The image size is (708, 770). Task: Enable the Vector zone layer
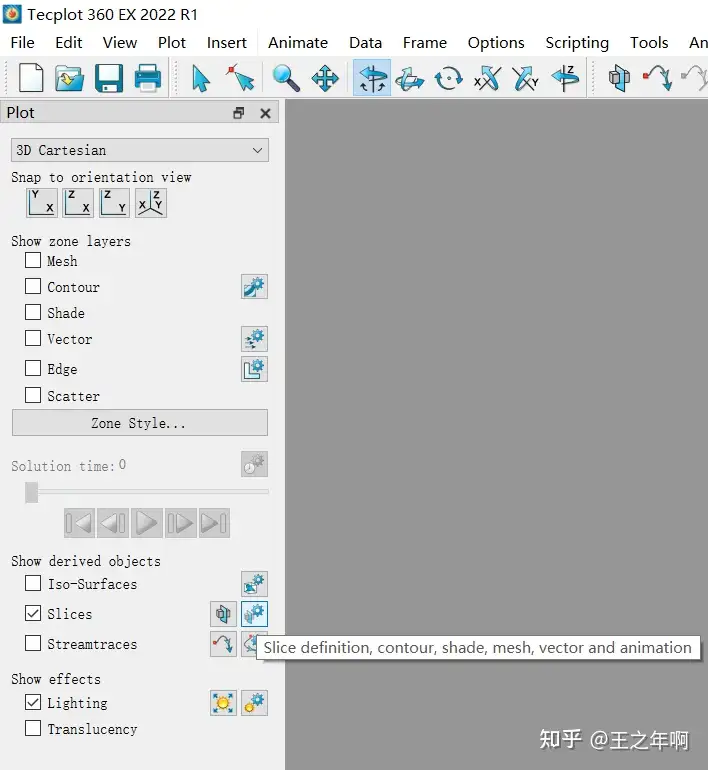click(33, 338)
